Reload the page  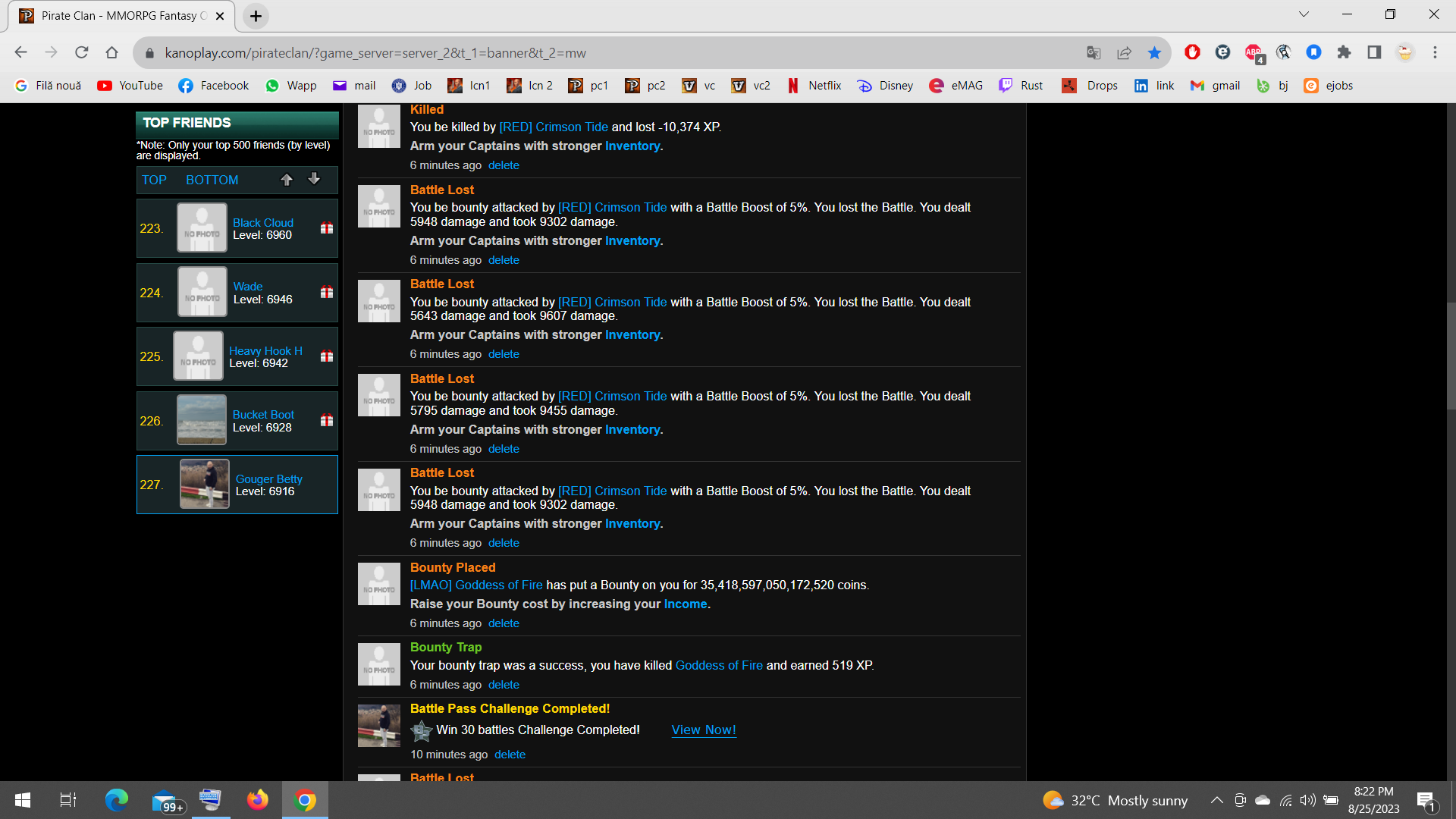[x=82, y=52]
